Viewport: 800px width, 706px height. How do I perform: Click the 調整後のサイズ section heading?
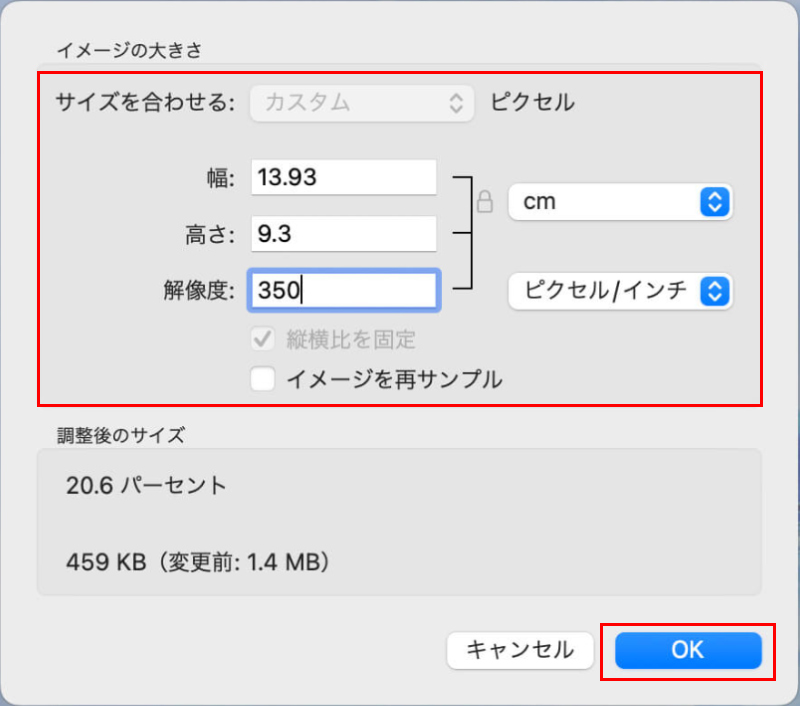[x=121, y=435]
